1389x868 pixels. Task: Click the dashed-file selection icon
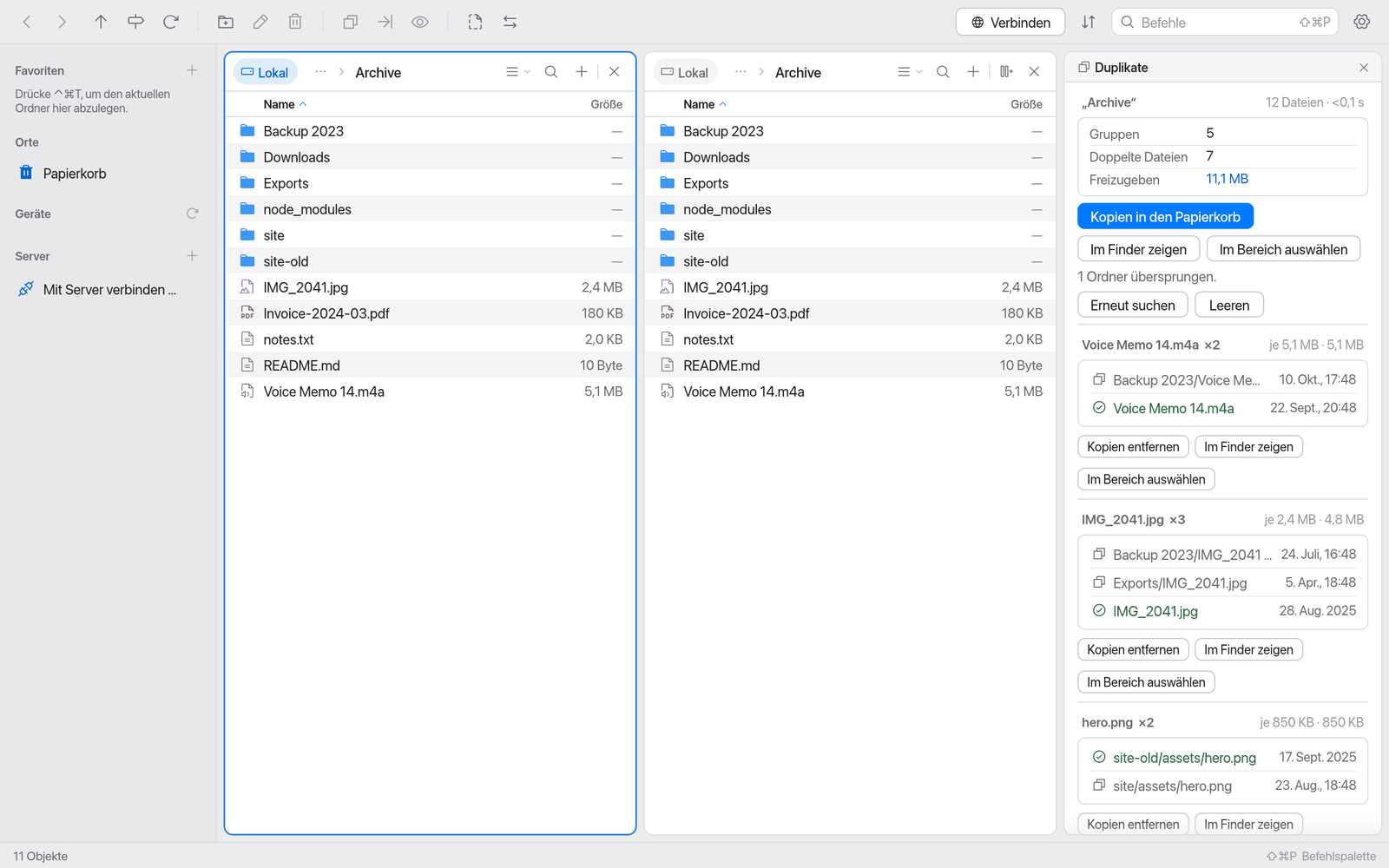coord(475,22)
